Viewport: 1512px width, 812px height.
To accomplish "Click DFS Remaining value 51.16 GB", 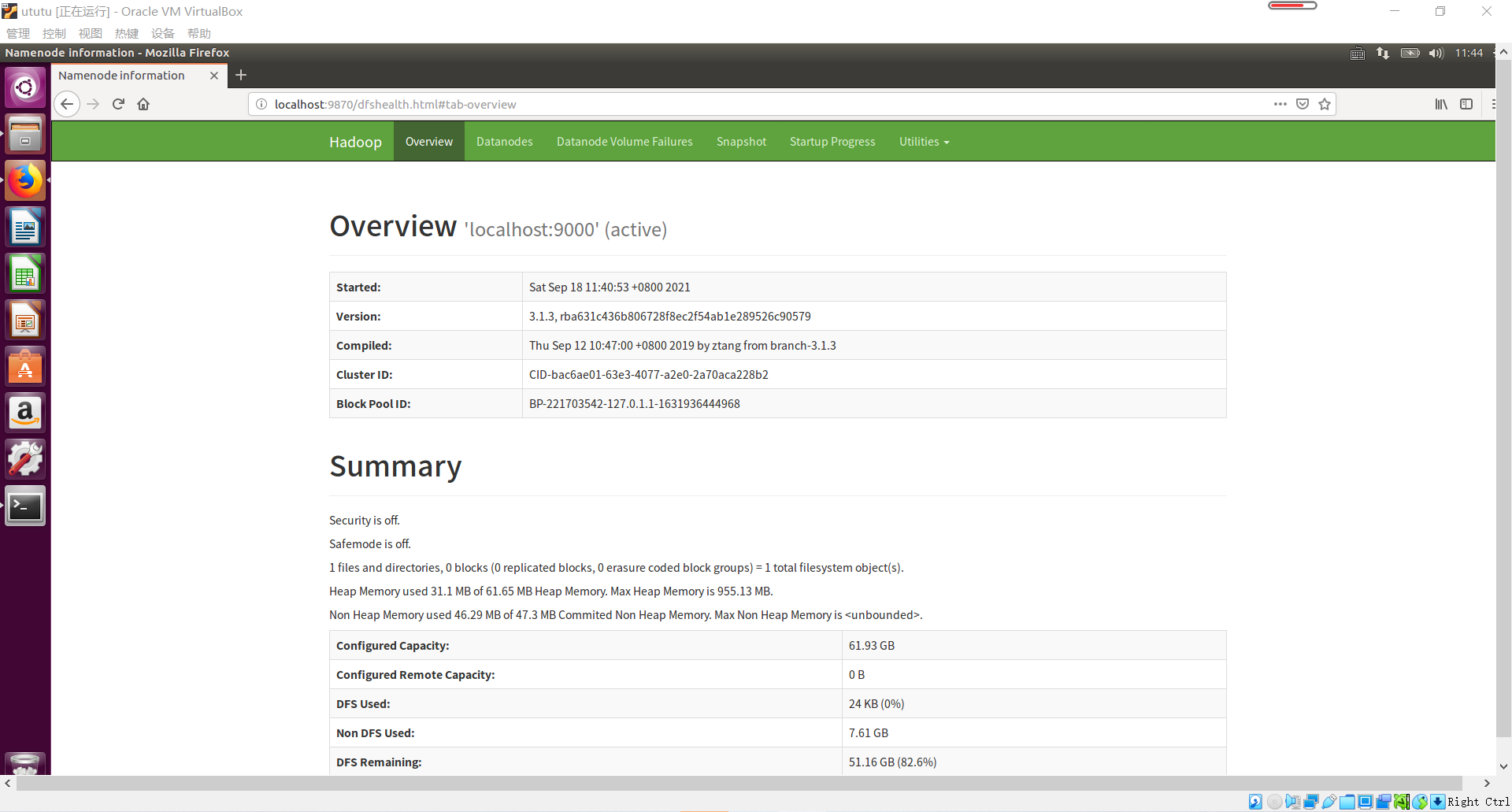I will (892, 762).
